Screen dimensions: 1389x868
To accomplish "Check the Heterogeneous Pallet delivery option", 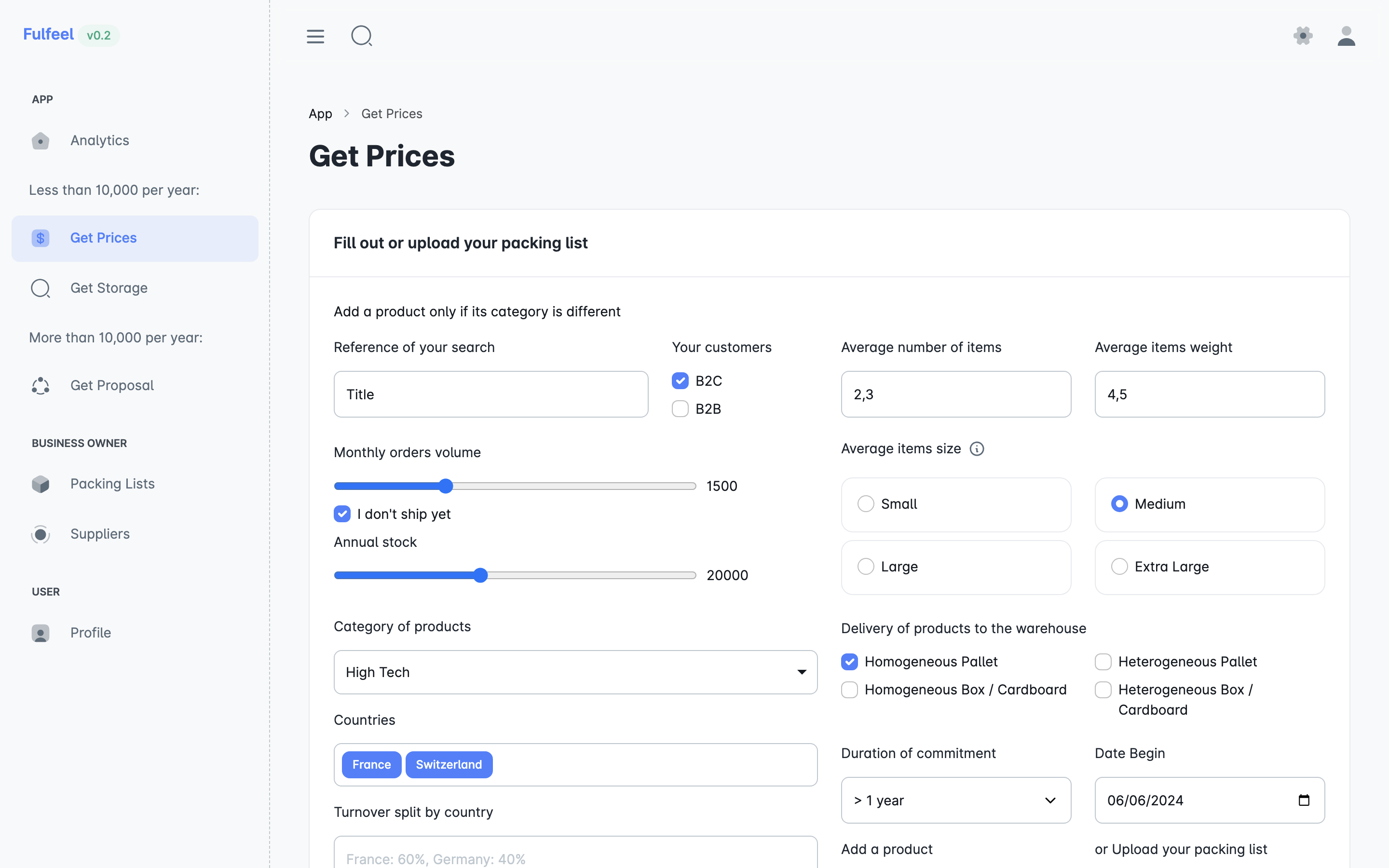I will 1103,662.
